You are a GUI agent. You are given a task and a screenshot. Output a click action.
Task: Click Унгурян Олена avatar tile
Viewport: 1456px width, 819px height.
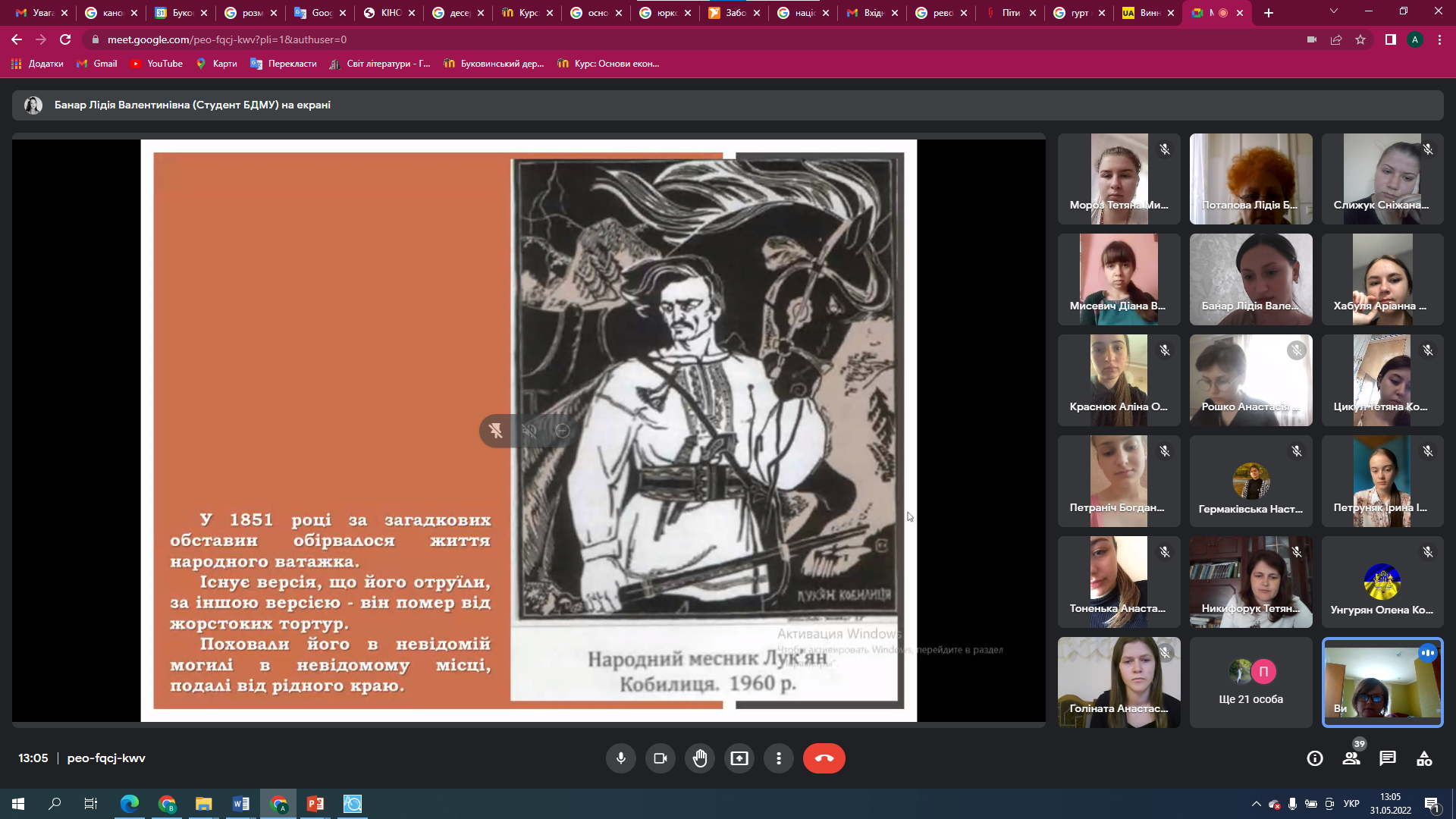pos(1382,582)
